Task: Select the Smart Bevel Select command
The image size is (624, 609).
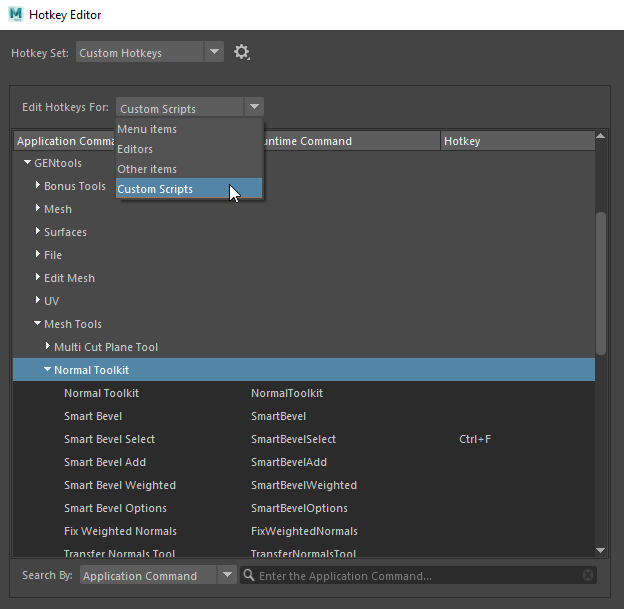Action: click(304, 439)
